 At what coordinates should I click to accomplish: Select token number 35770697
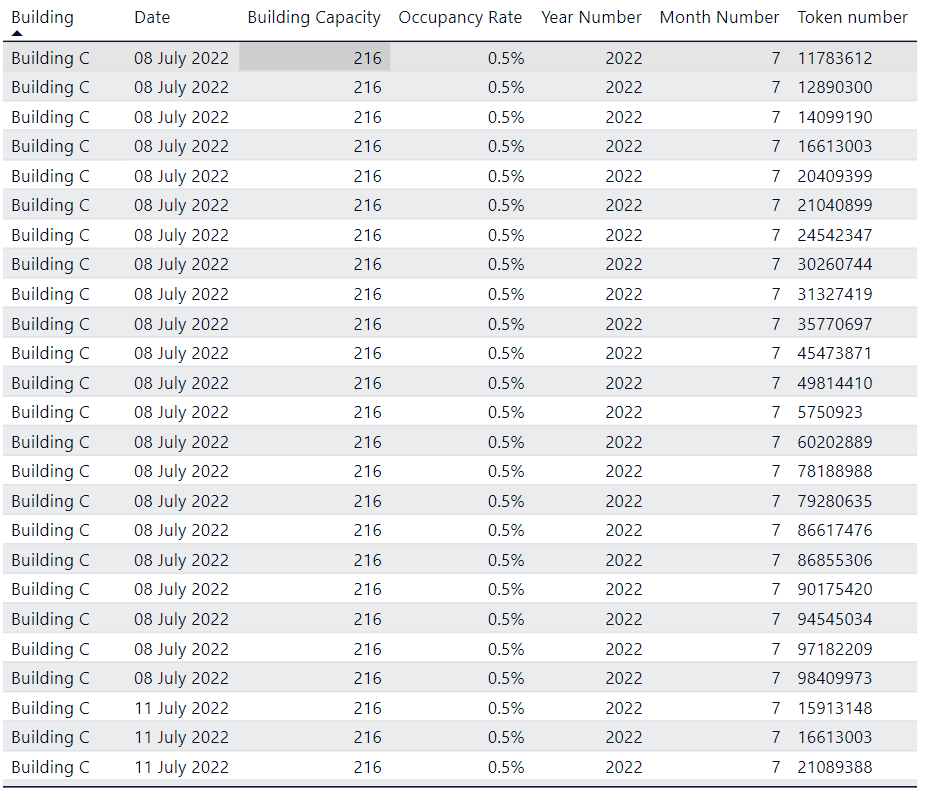[x=834, y=324]
